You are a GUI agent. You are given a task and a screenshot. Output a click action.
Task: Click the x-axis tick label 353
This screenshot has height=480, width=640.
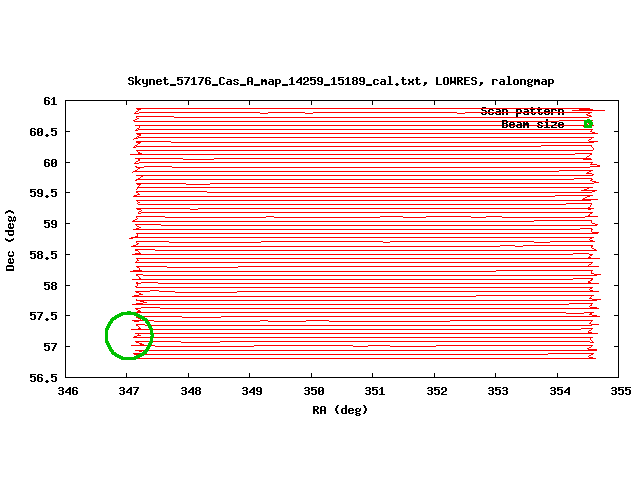click(x=498, y=391)
